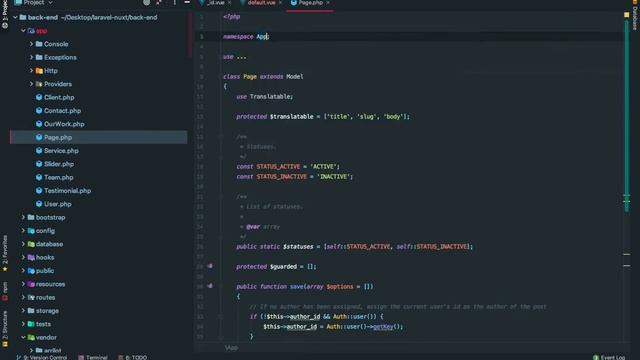The height and width of the screenshot is (360, 640).
Task: Expand the public folder
Action: coord(23,271)
